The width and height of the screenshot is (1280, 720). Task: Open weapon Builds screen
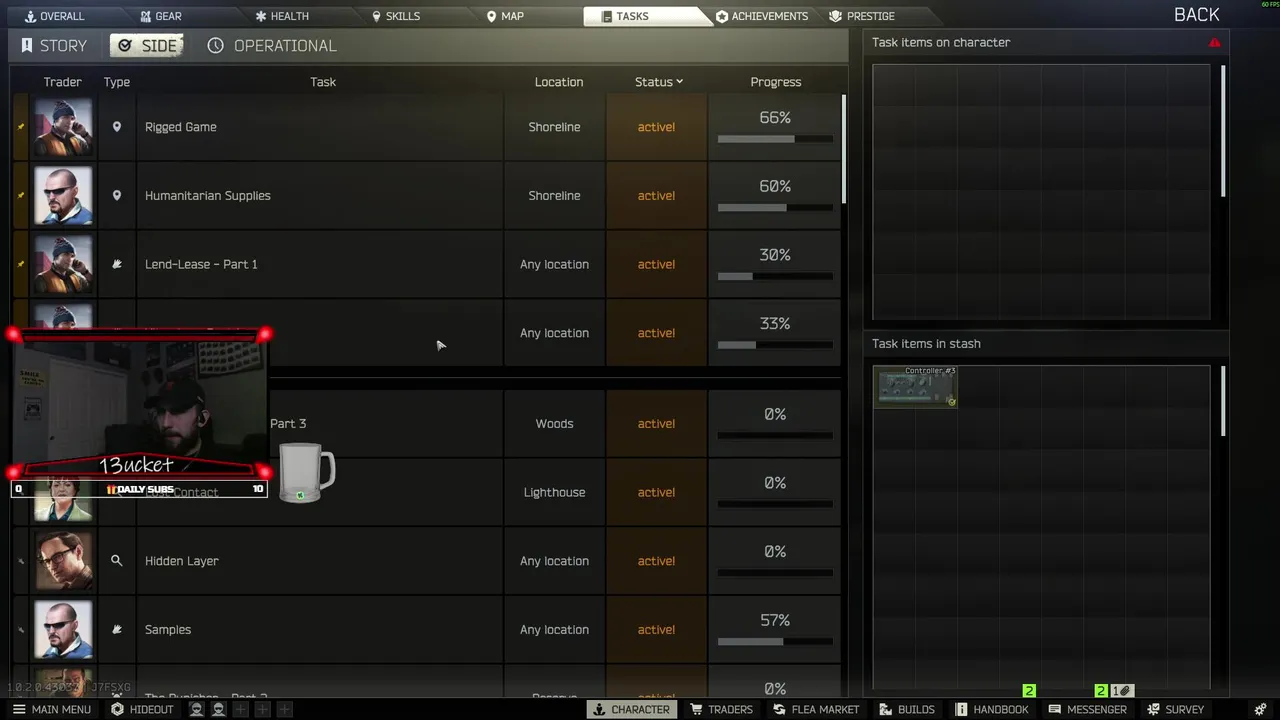pos(906,709)
